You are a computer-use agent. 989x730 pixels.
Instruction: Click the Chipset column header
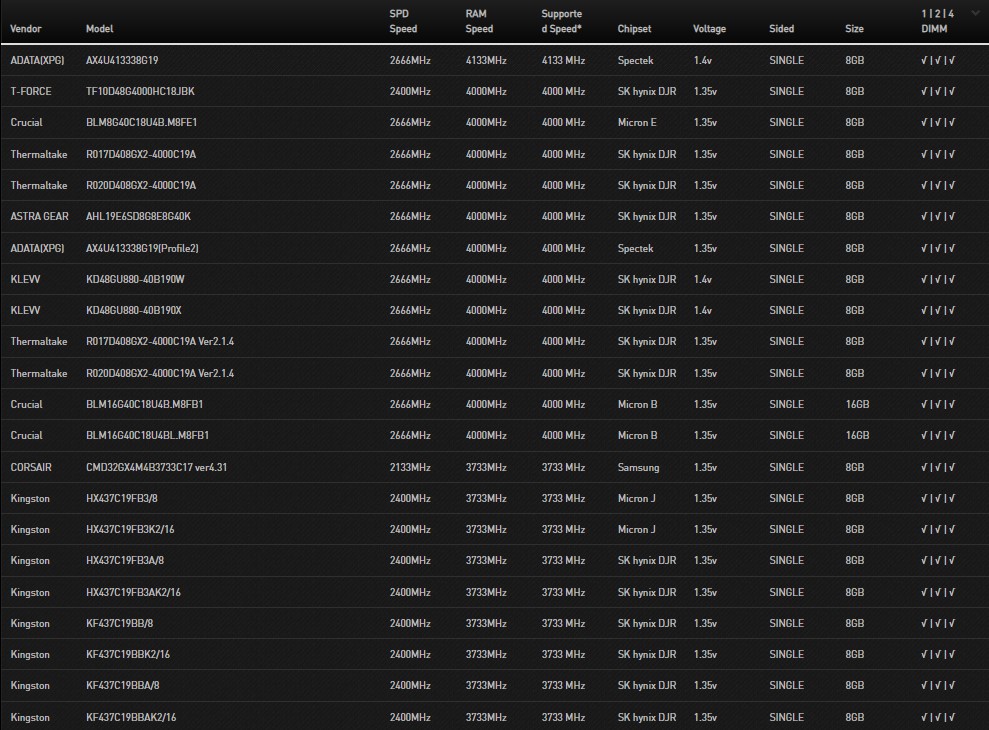pos(634,29)
